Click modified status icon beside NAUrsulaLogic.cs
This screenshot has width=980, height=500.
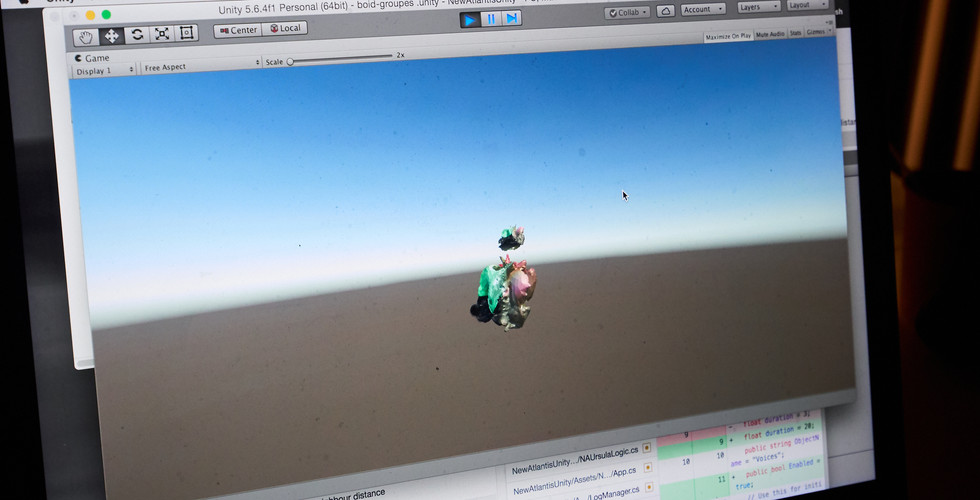647,448
